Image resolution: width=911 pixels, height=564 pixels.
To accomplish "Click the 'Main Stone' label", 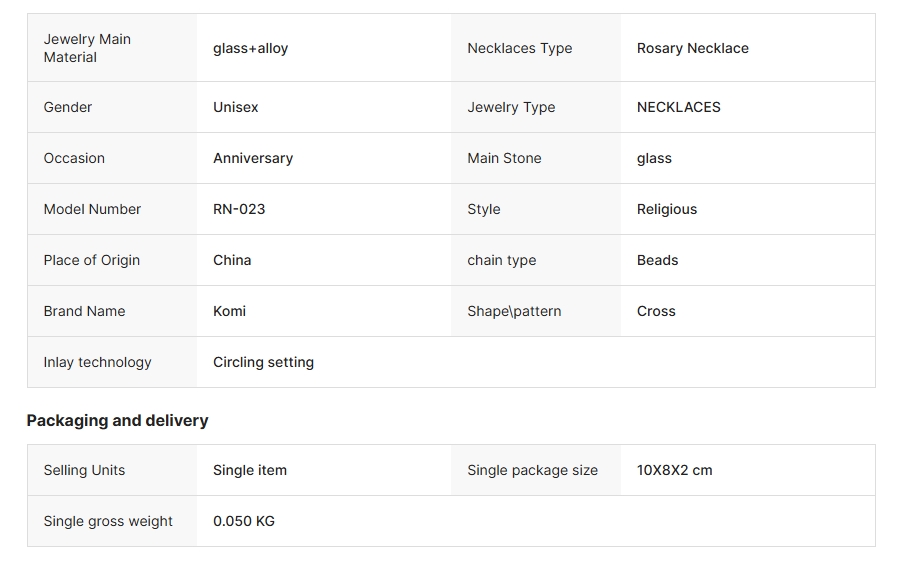I will tap(504, 158).
